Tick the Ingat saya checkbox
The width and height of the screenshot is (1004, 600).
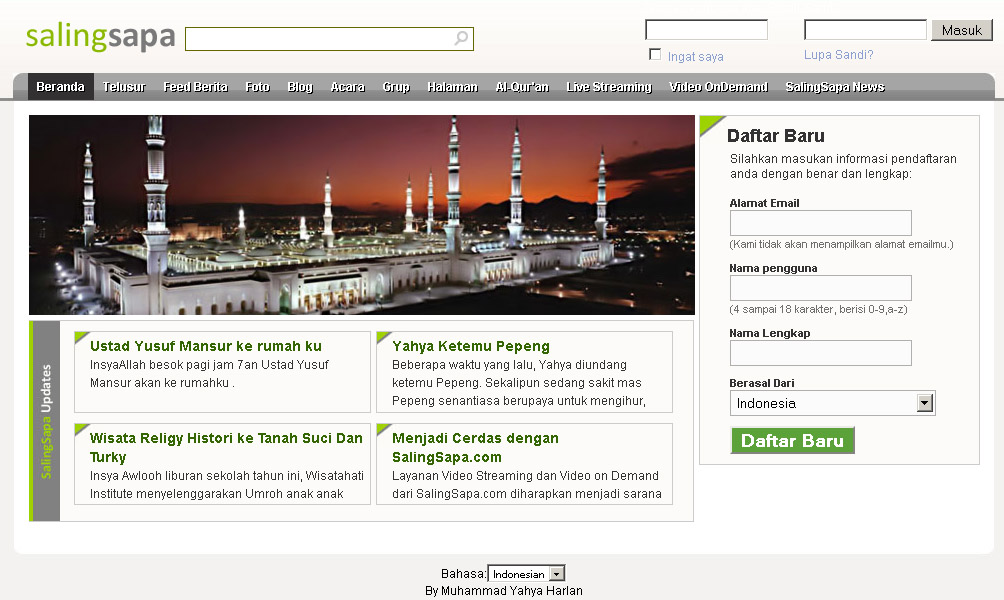654,54
